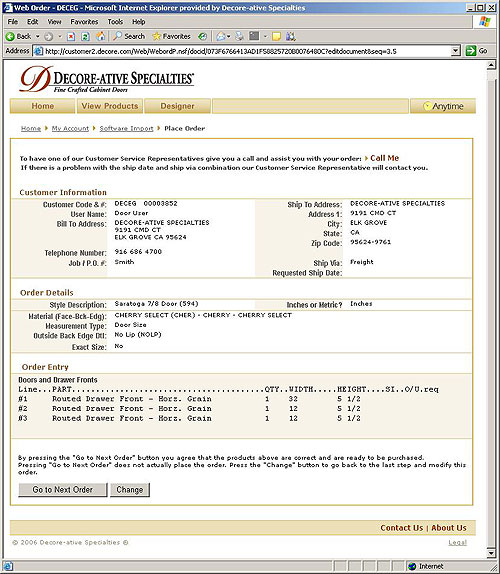500x574 pixels.
Task: Click the Ship Via Freight value
Action: coord(362,262)
